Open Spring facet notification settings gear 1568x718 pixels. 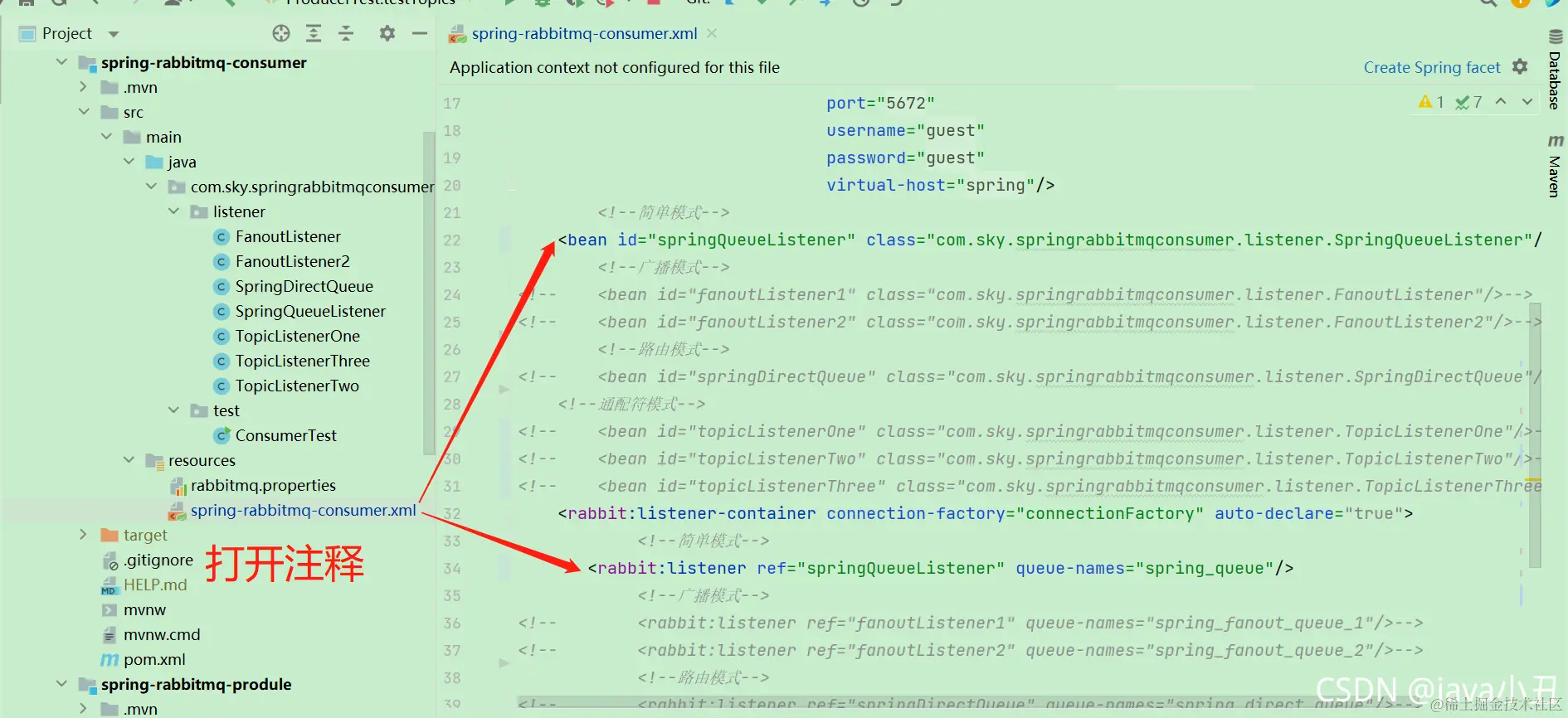click(1520, 66)
